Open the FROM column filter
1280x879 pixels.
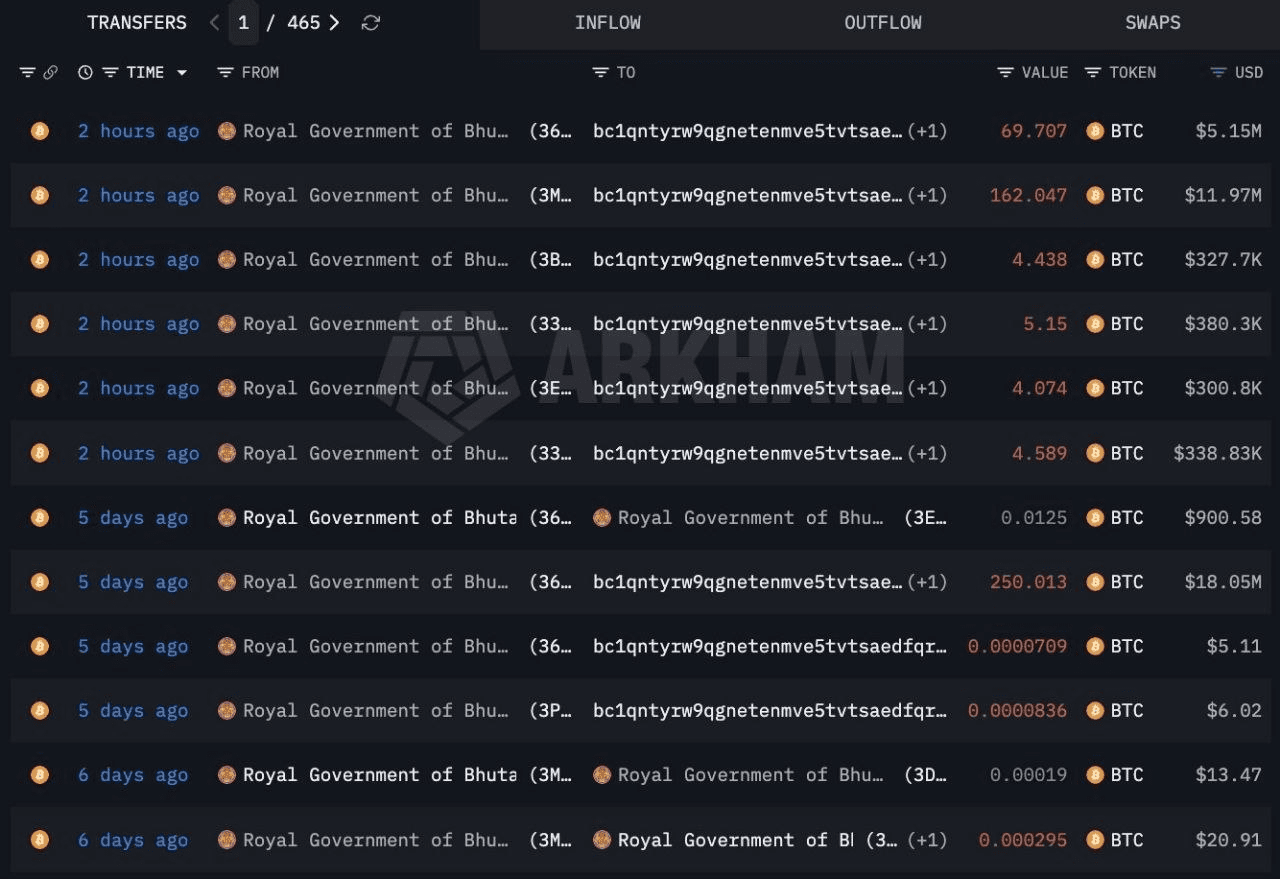[x=226, y=73]
